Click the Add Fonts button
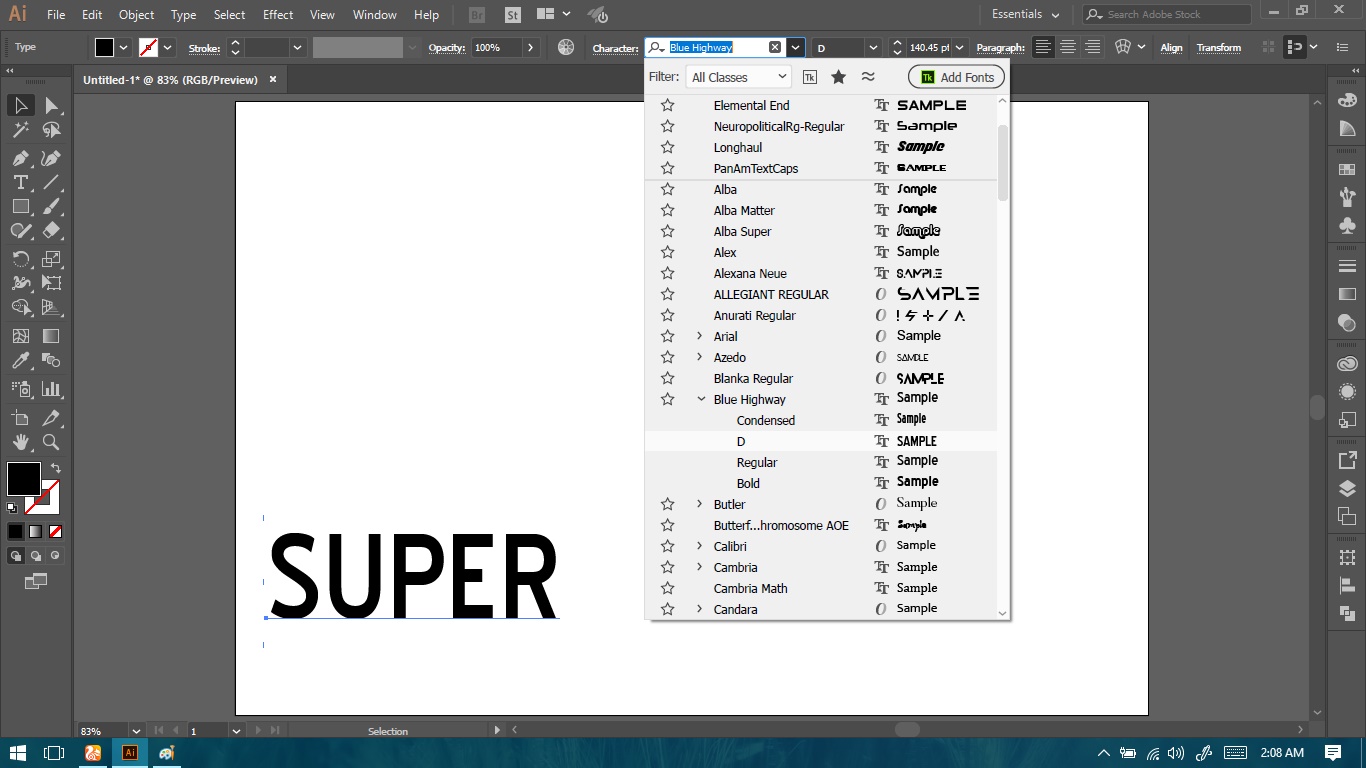The width and height of the screenshot is (1366, 768). point(956,77)
